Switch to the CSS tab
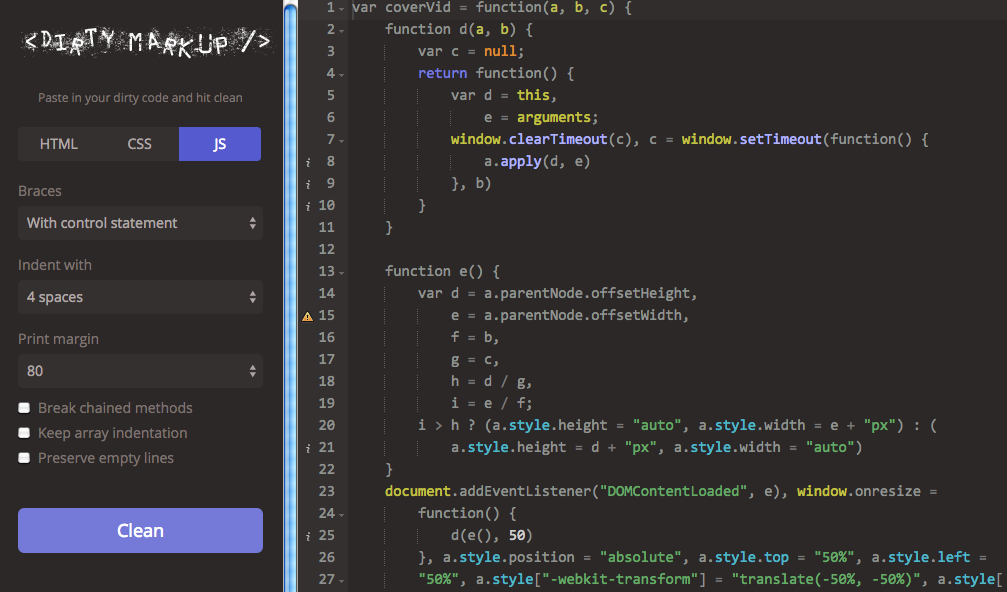The image size is (1007, 592). pyautogui.click(x=139, y=143)
